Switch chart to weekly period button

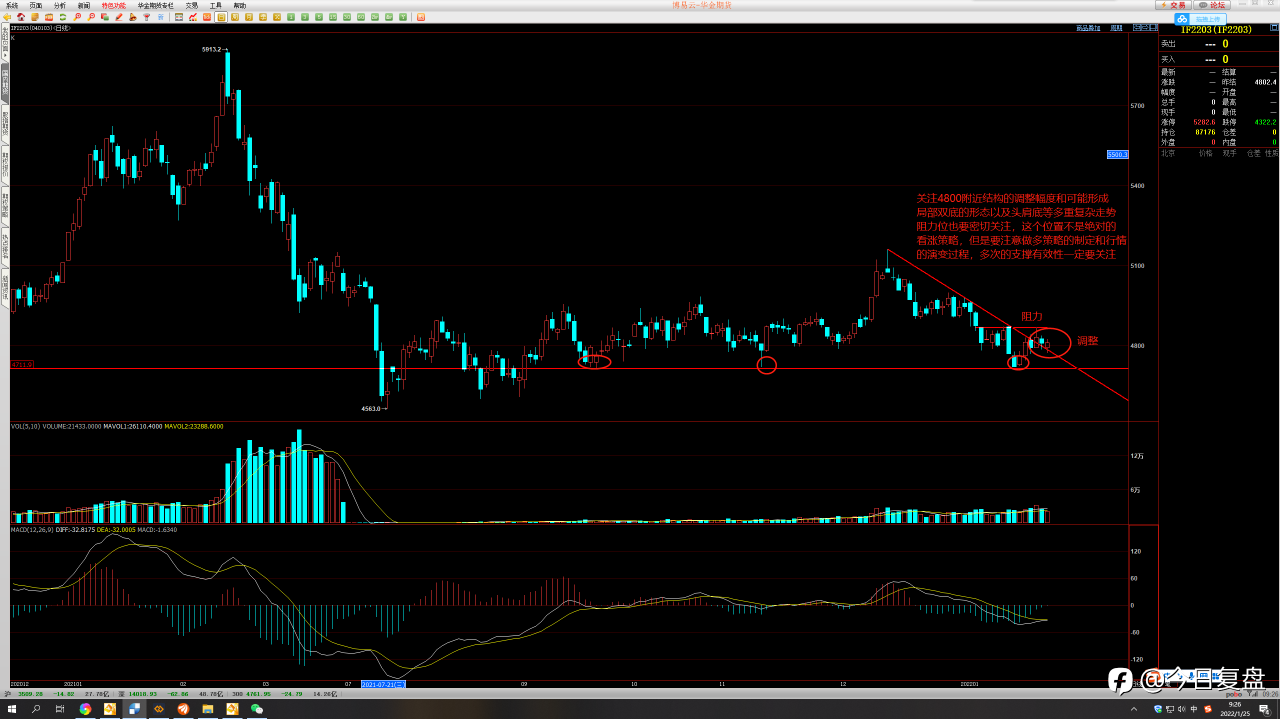point(235,17)
